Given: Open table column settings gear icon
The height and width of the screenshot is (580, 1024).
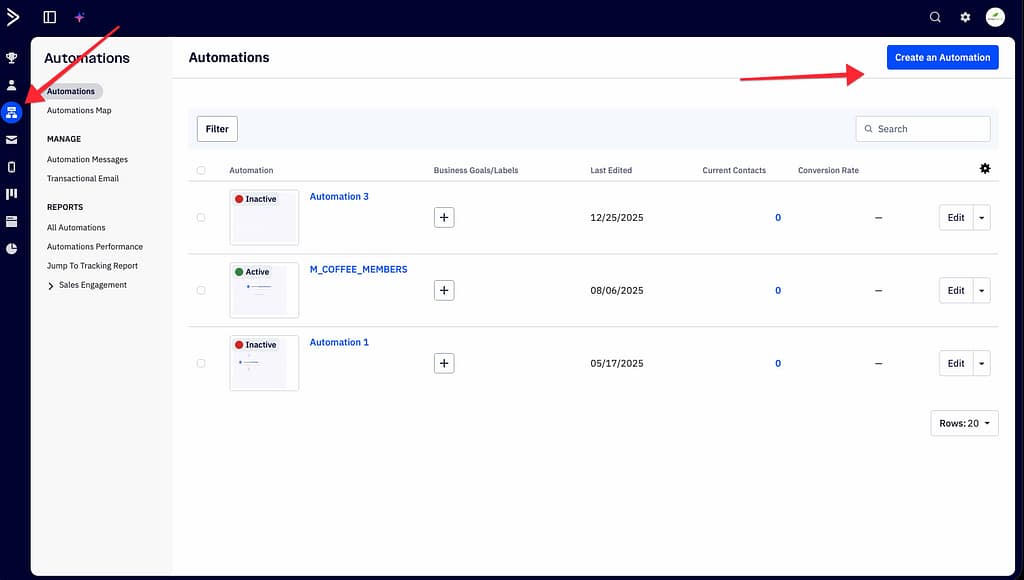Looking at the screenshot, I should tap(984, 169).
